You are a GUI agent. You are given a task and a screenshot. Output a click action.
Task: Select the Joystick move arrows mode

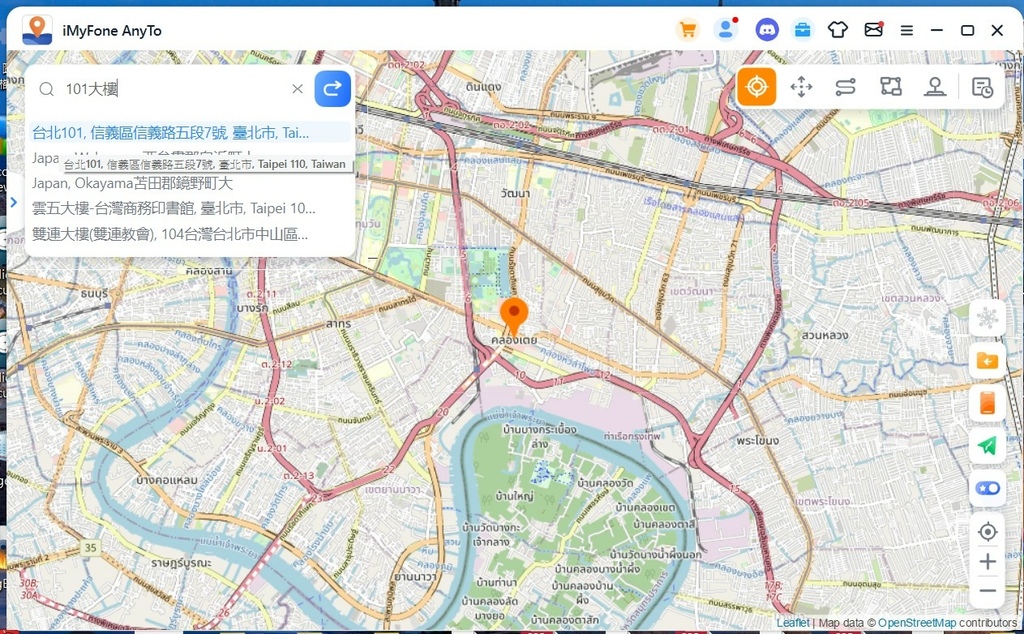[x=801, y=87]
